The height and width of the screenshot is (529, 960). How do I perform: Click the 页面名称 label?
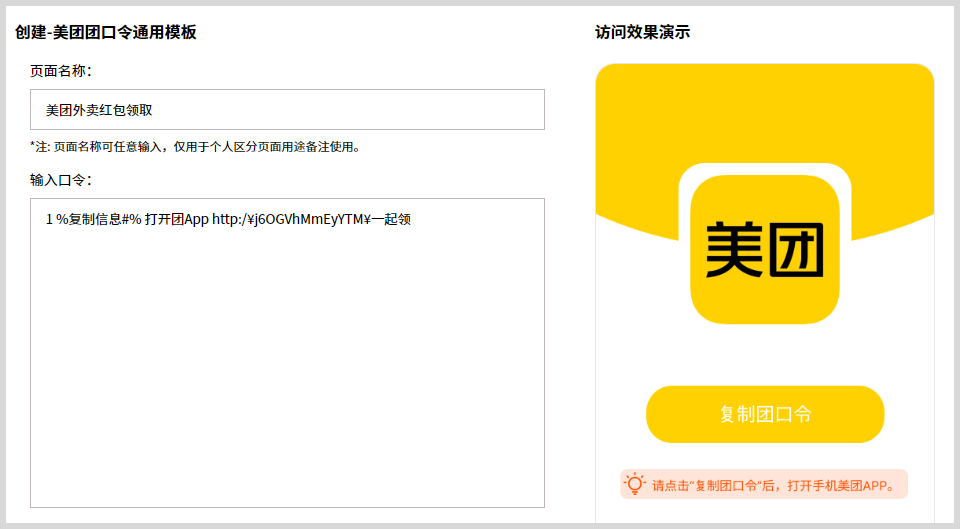[61, 71]
